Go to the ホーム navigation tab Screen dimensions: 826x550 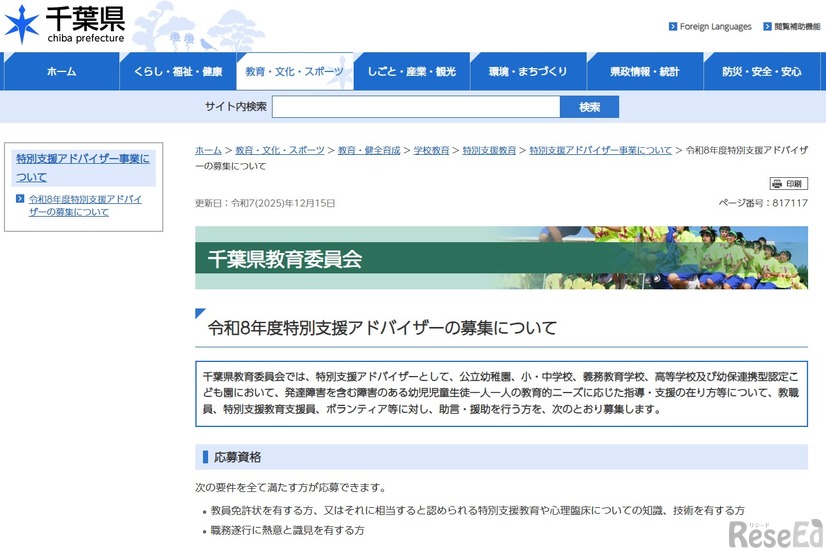(x=61, y=71)
